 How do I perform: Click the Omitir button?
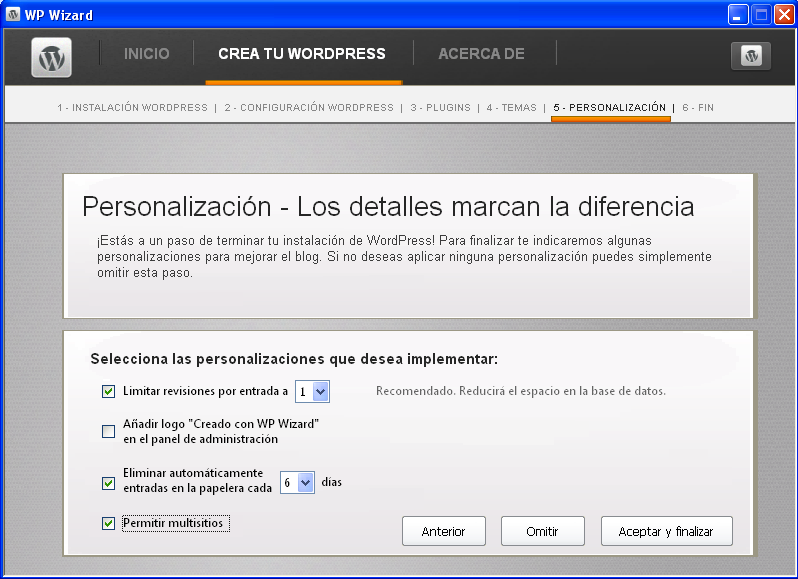coord(543,531)
